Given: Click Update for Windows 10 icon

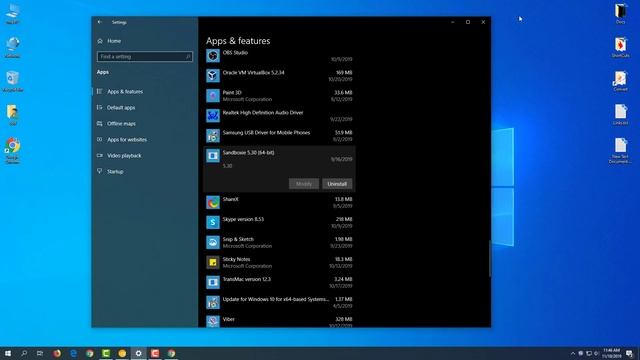Looking at the screenshot, I should pyautogui.click(x=213, y=302).
